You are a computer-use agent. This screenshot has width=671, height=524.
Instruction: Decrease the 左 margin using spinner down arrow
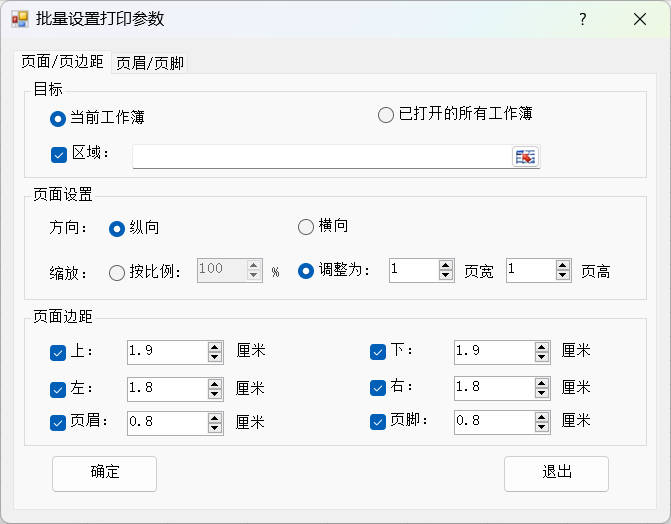click(x=215, y=393)
